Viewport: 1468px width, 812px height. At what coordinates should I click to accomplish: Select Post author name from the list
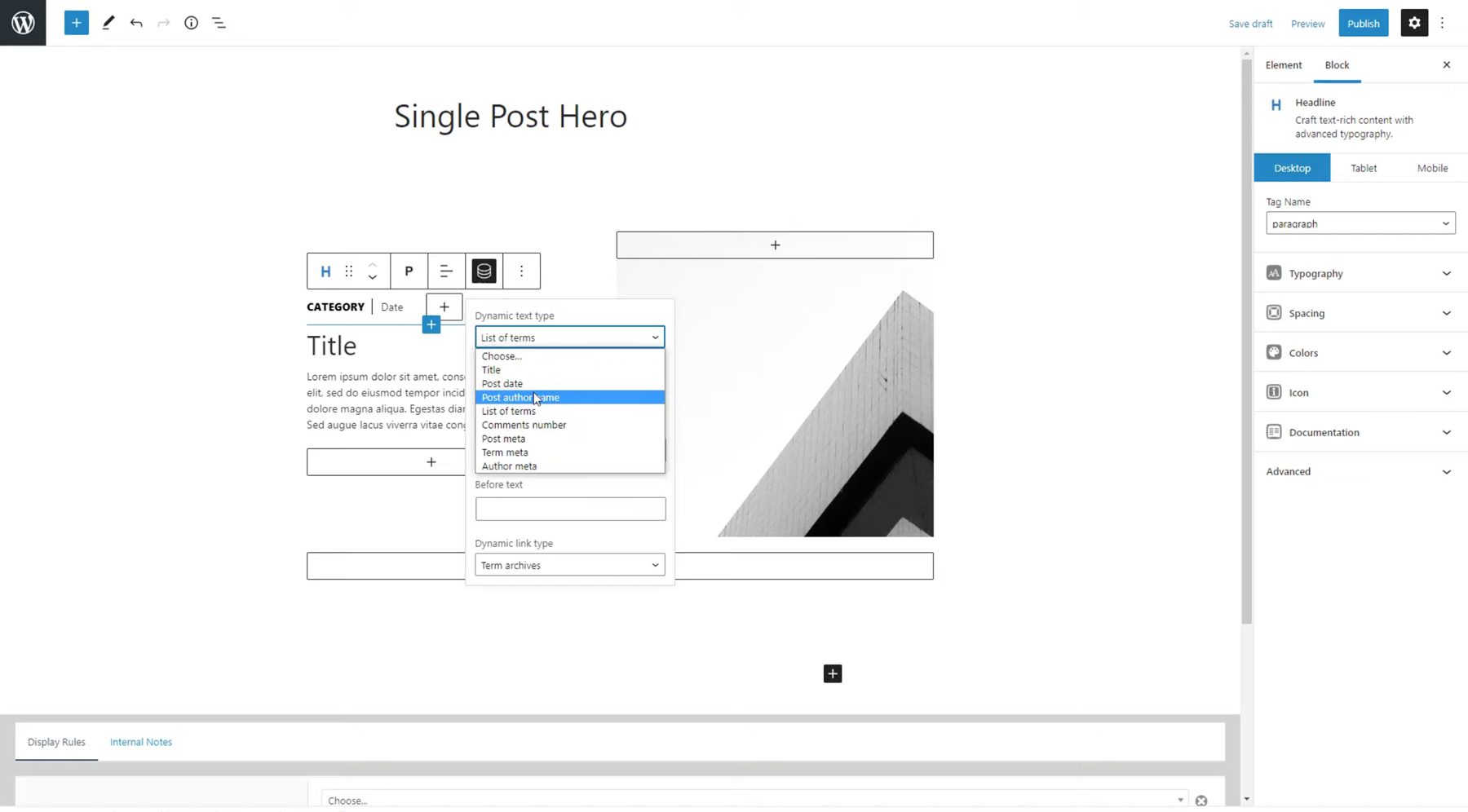tap(520, 397)
